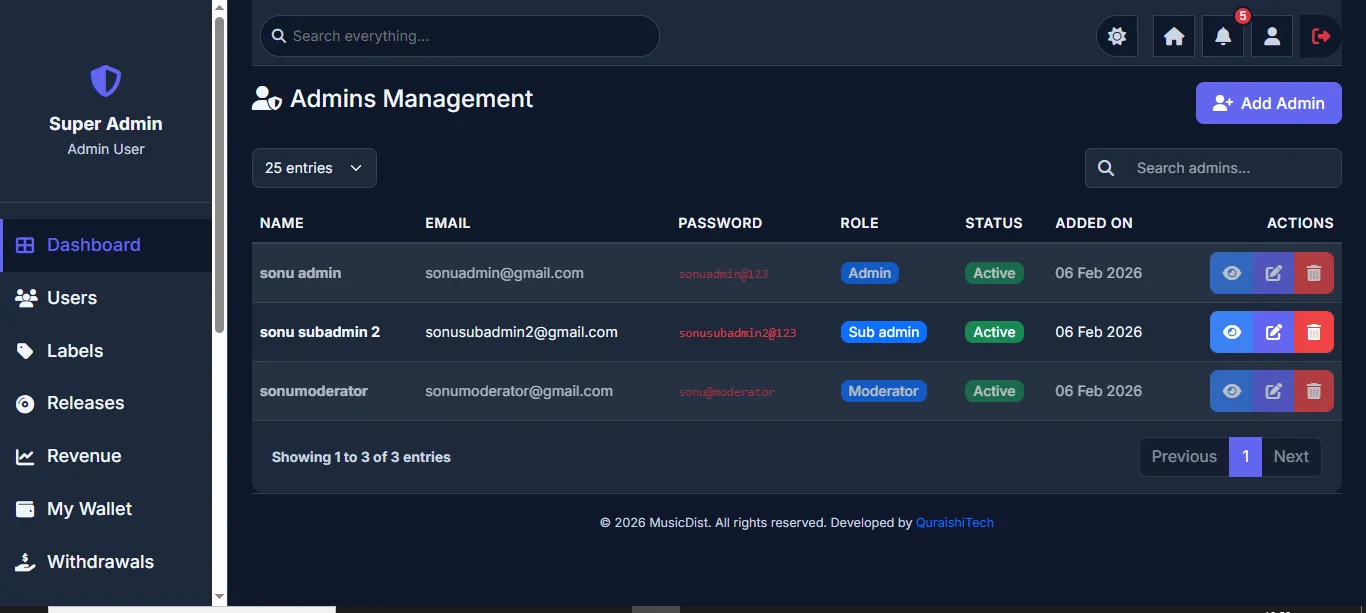This screenshot has width=1366, height=613.
Task: Click Active status for sonu subadmin 2
Action: [994, 332]
